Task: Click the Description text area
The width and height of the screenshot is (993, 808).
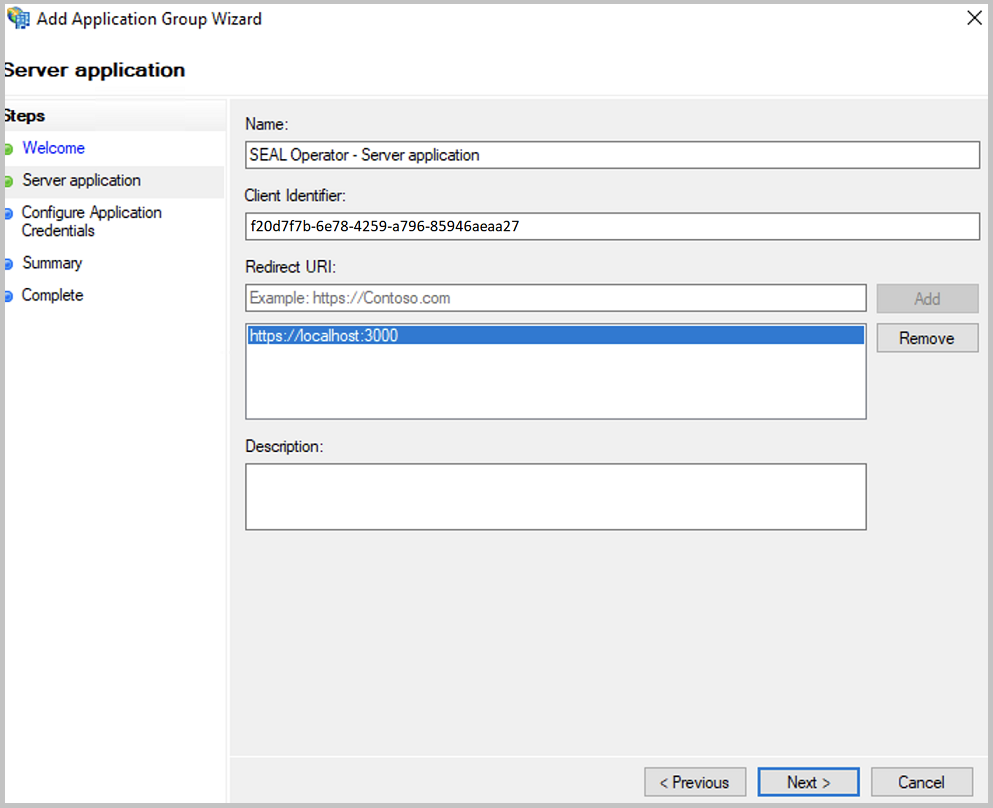Action: click(556, 497)
